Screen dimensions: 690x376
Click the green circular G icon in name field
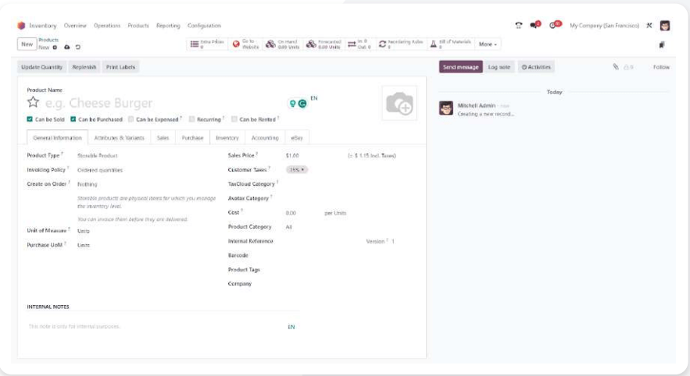pyautogui.click(x=302, y=103)
